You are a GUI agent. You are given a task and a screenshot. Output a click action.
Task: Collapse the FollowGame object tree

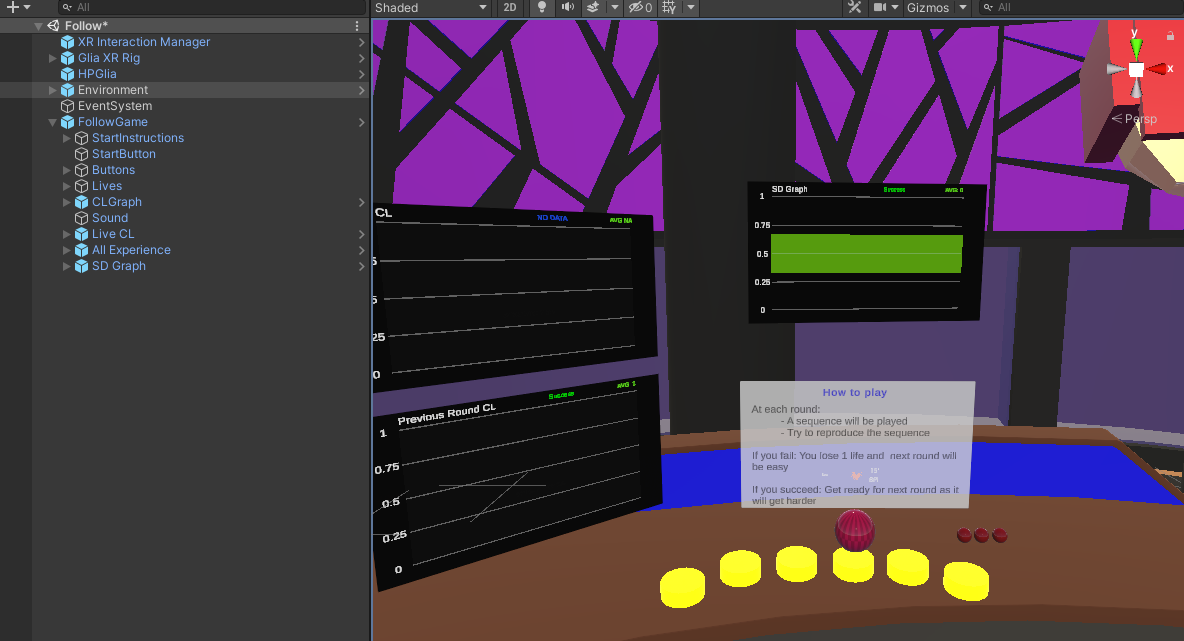(53, 122)
